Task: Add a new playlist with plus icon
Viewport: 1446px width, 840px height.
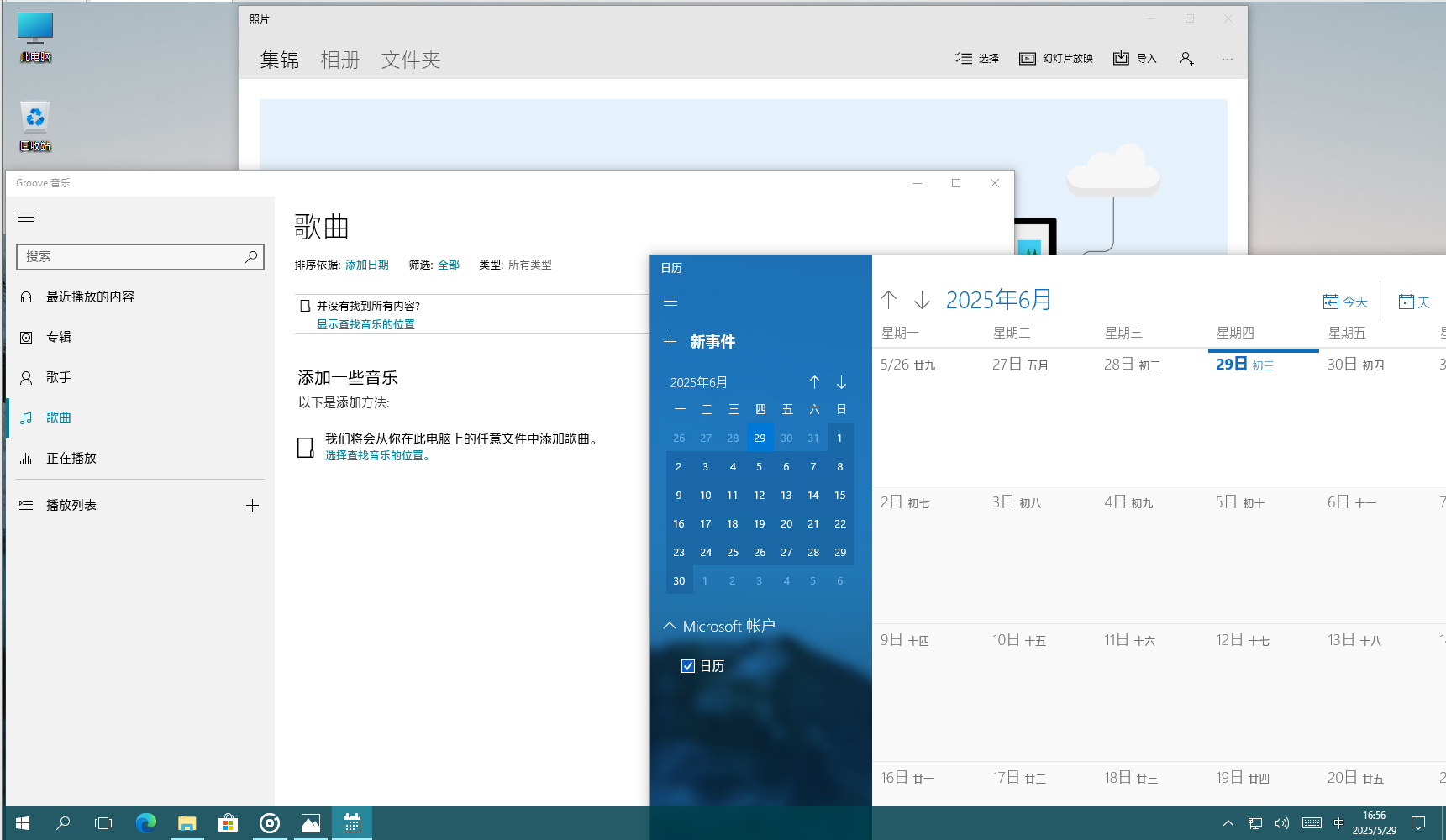Action: tap(252, 505)
